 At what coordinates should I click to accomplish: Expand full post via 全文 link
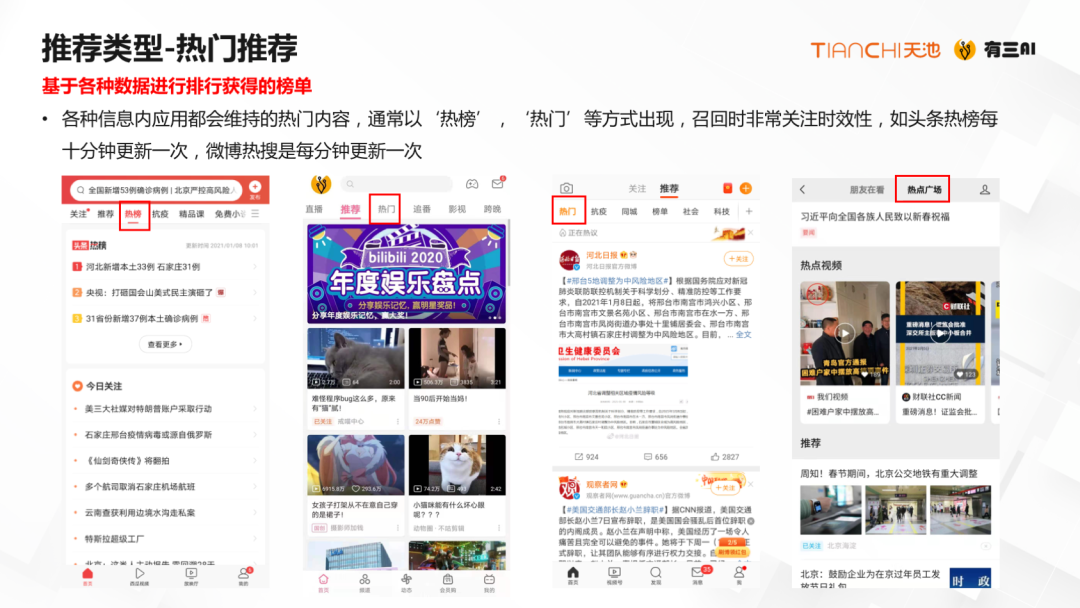coord(744,335)
